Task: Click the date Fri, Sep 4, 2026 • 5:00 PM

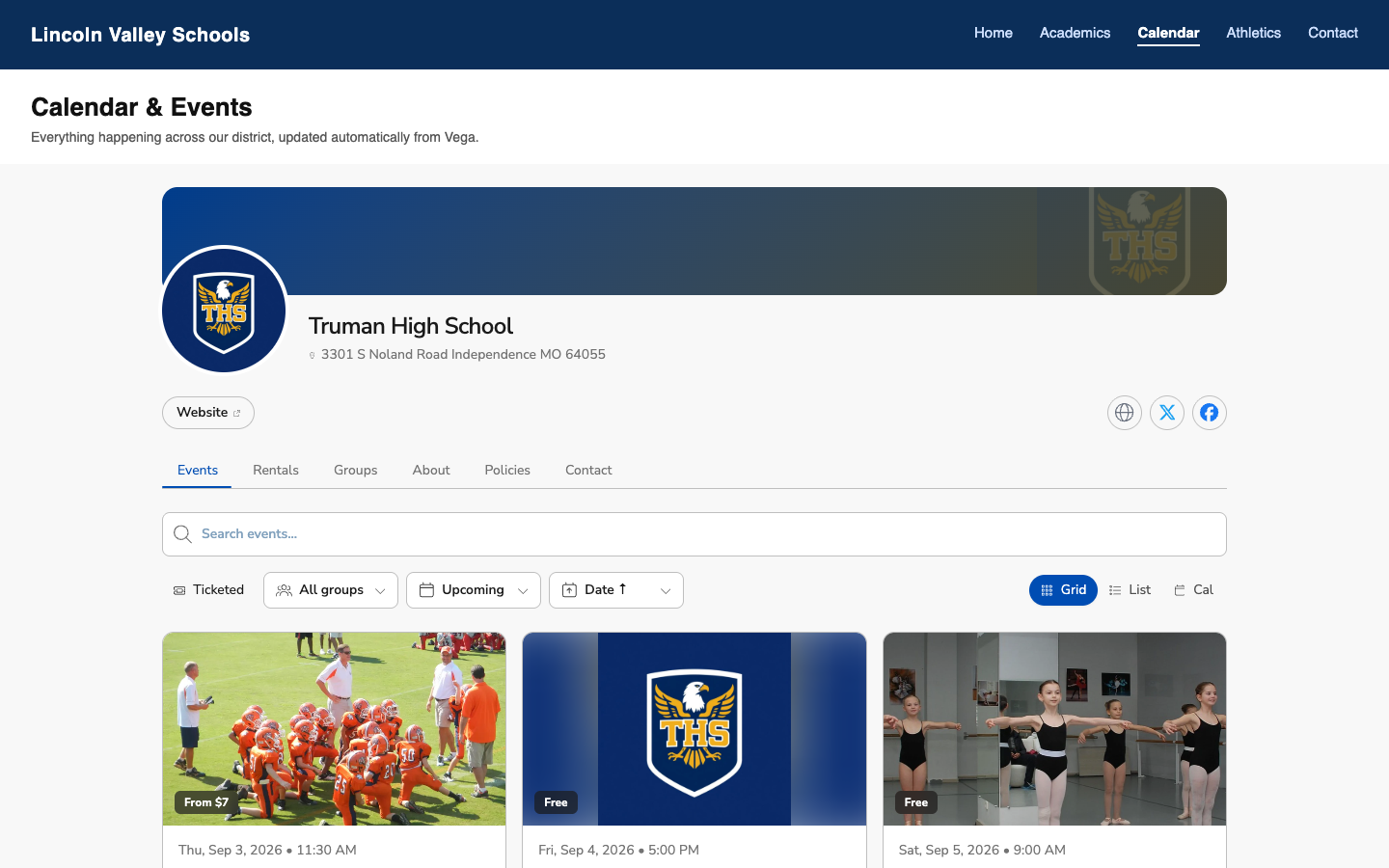Action: pos(618,851)
